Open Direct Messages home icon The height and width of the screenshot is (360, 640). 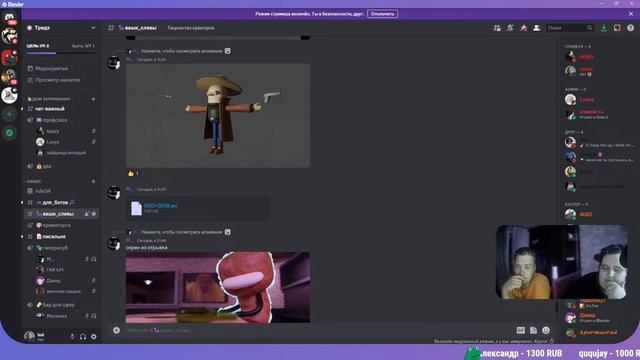(9, 18)
